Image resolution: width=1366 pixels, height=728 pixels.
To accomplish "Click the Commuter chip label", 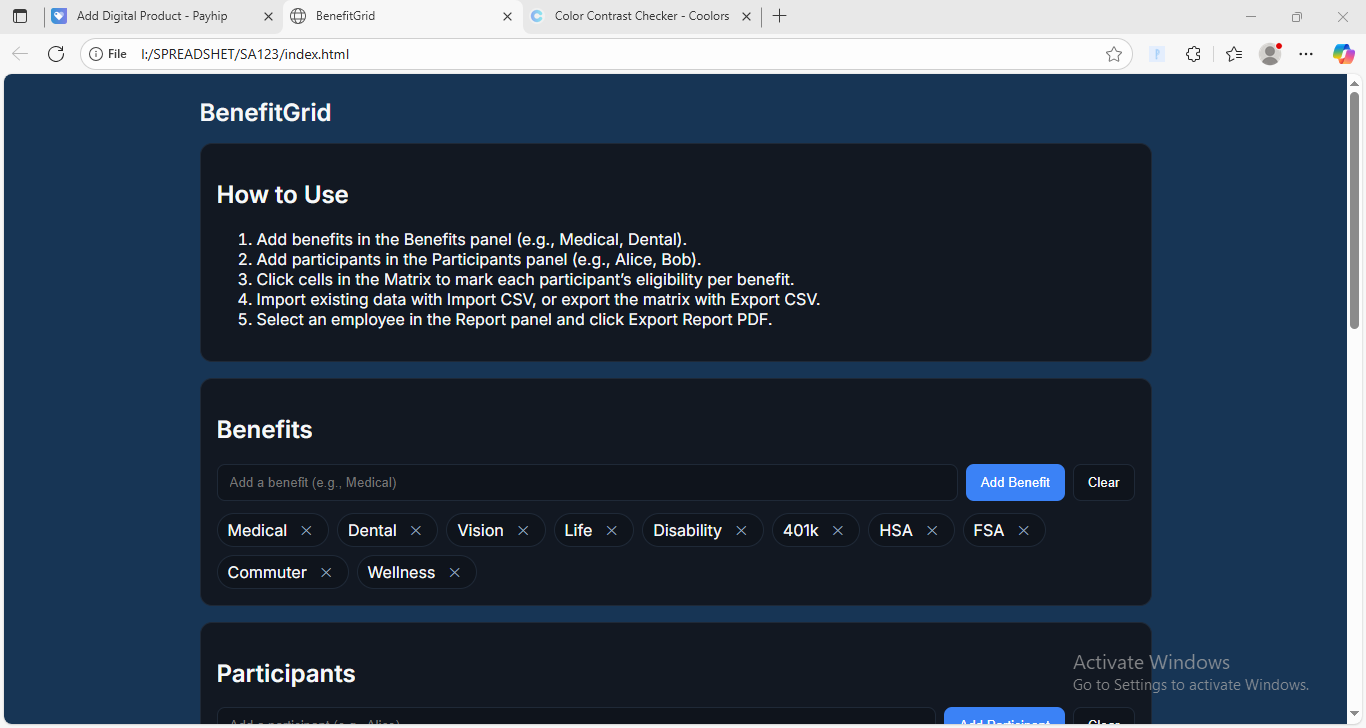I will 267,573.
